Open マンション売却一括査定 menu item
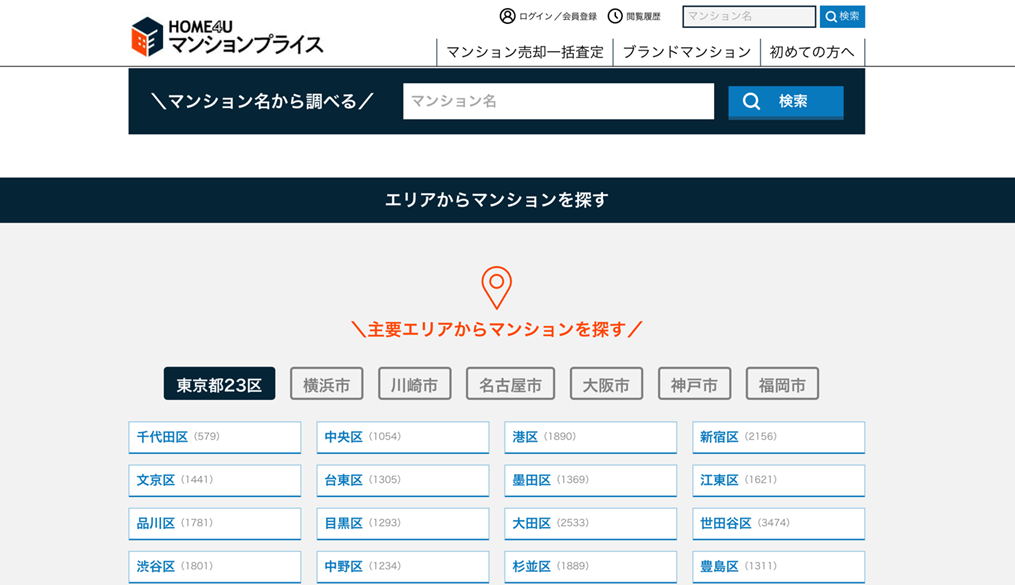1015x585 pixels. pyautogui.click(x=525, y=52)
